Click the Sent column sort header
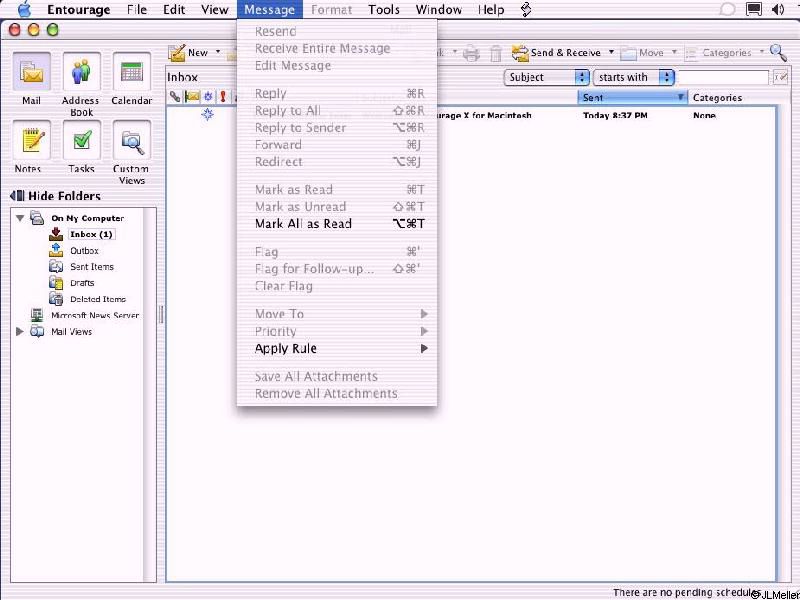 coord(632,97)
